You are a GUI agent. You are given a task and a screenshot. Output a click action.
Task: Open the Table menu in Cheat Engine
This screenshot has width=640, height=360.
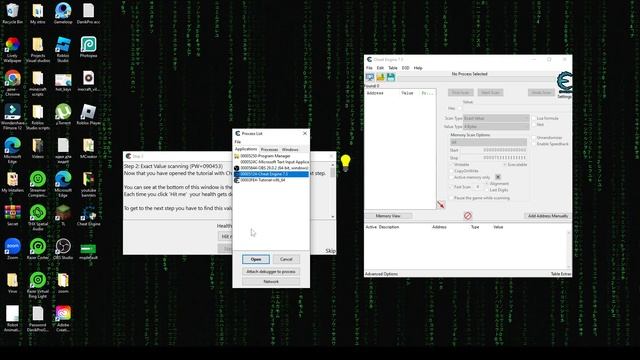pos(393,68)
